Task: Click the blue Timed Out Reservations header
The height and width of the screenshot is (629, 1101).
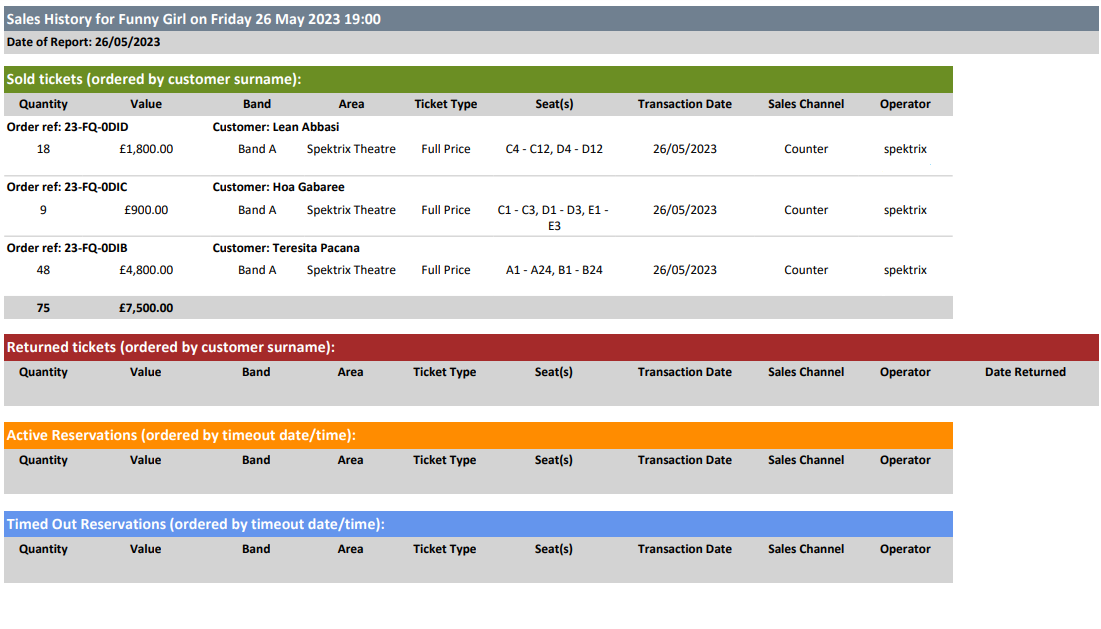Action: tap(478, 524)
